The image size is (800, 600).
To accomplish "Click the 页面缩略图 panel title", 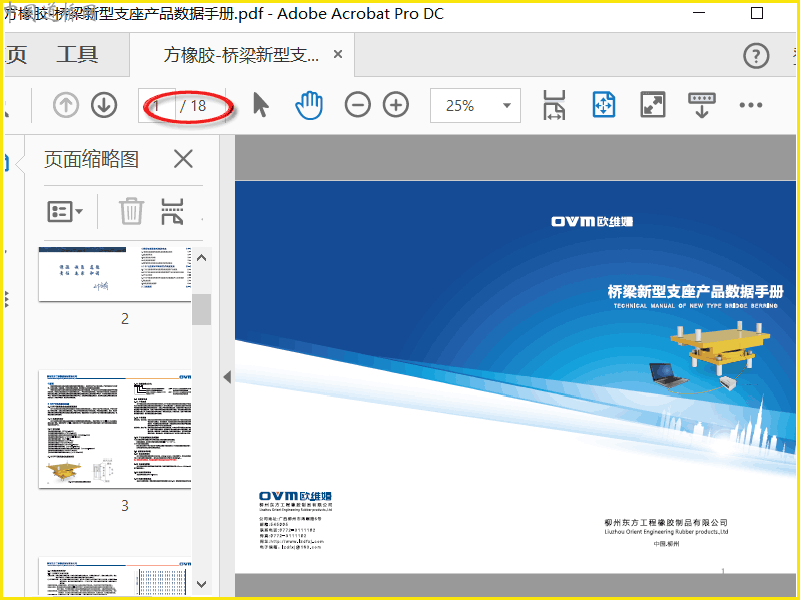I will click(x=91, y=159).
